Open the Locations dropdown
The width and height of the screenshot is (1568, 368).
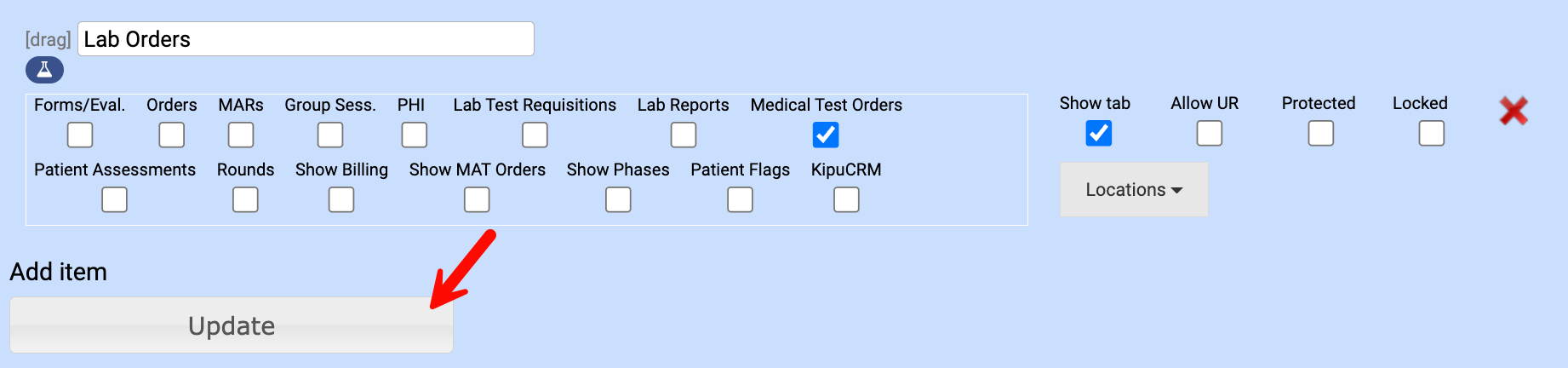point(1133,189)
